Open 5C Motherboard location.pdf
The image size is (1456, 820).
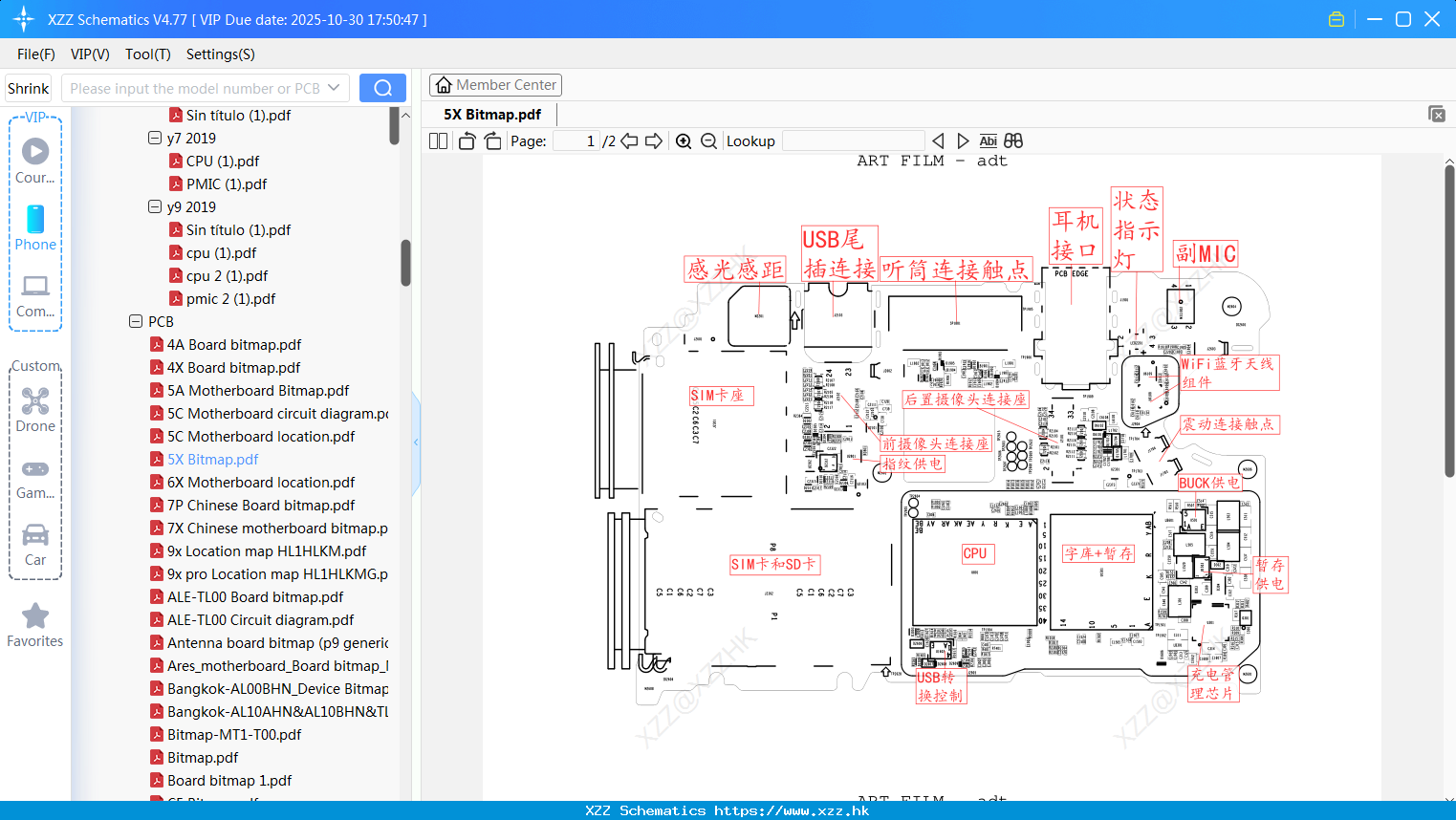(x=261, y=436)
